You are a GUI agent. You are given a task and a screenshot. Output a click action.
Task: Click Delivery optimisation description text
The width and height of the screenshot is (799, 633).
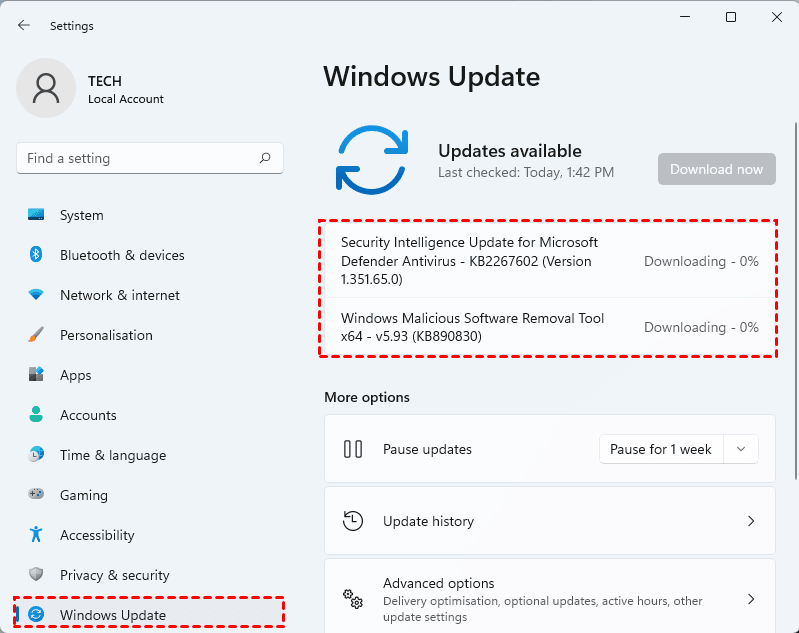(543, 609)
